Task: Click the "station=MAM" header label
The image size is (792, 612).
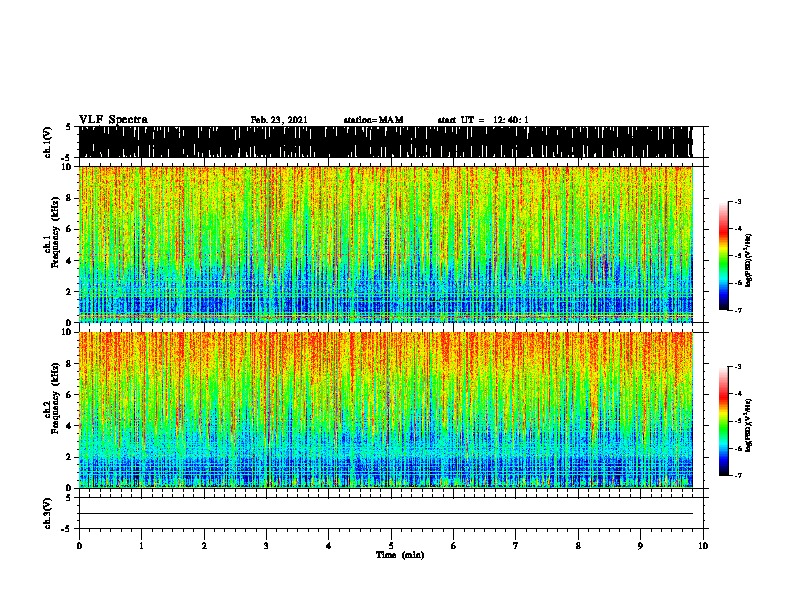Action: point(373,120)
